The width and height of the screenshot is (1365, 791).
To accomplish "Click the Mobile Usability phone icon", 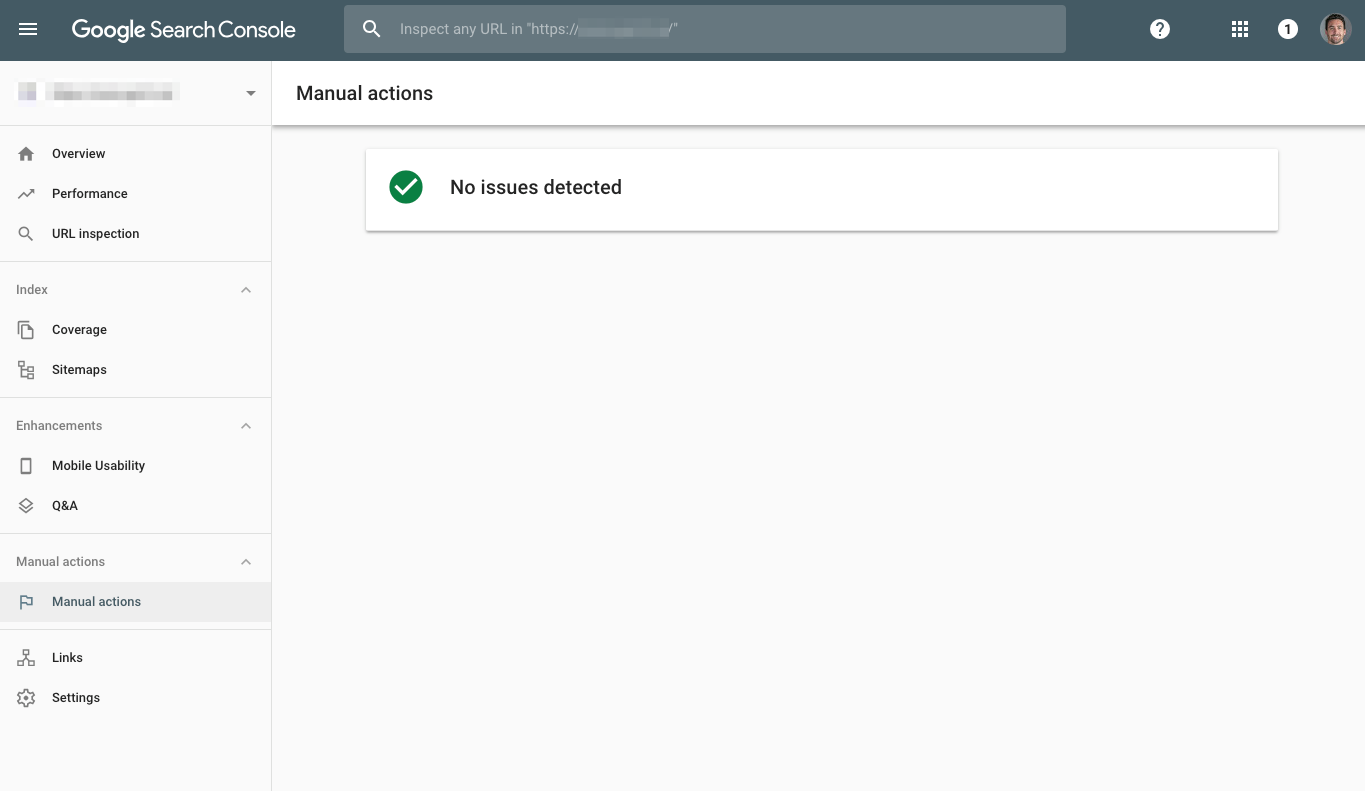I will click(x=26, y=466).
